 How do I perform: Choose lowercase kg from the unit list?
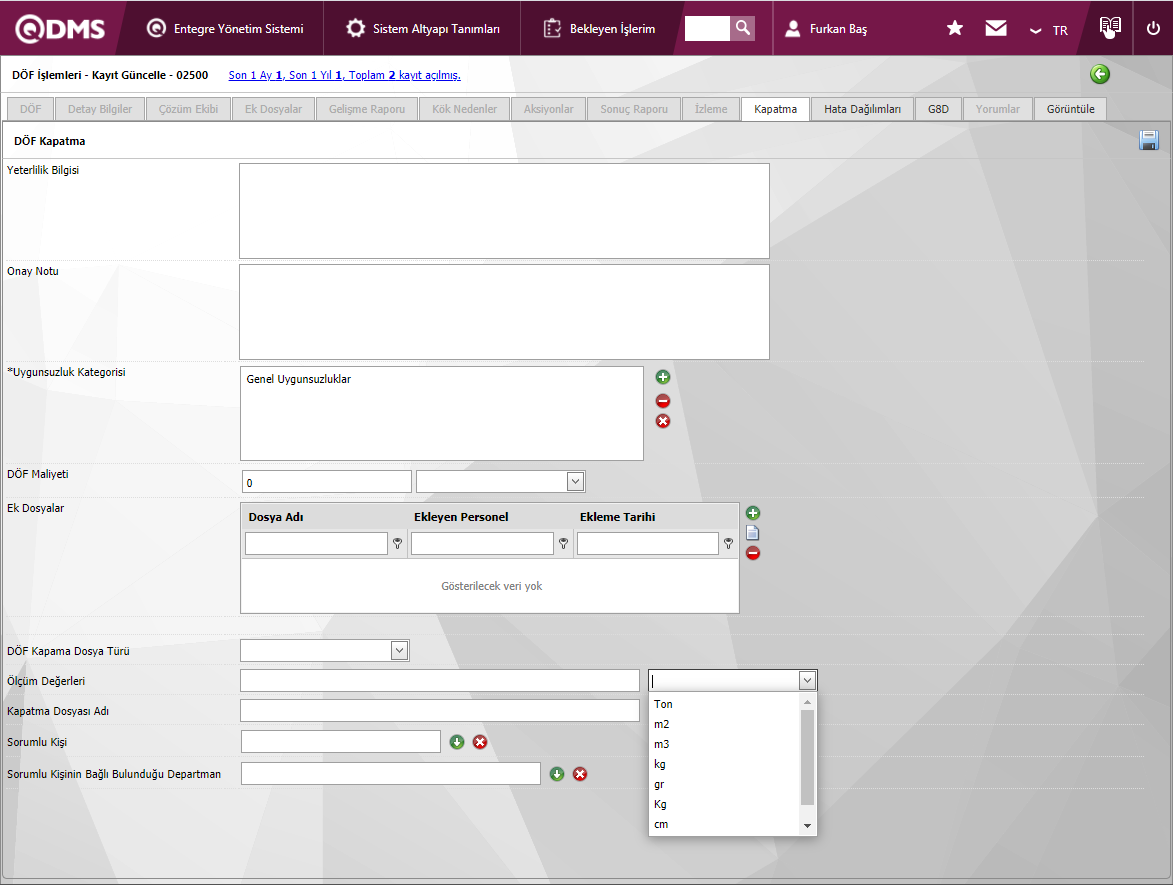click(724, 764)
